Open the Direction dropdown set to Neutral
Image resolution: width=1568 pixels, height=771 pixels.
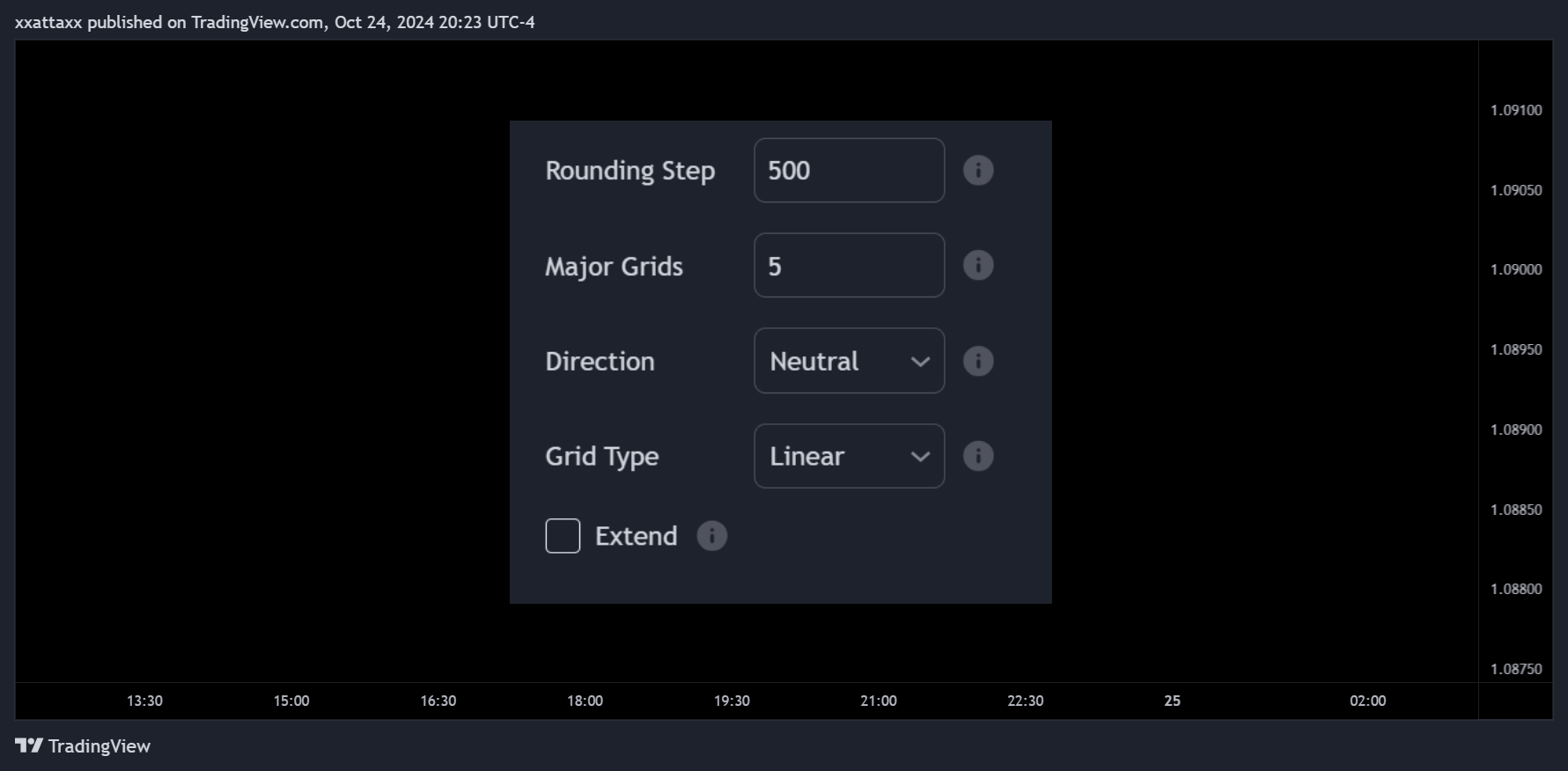(850, 361)
